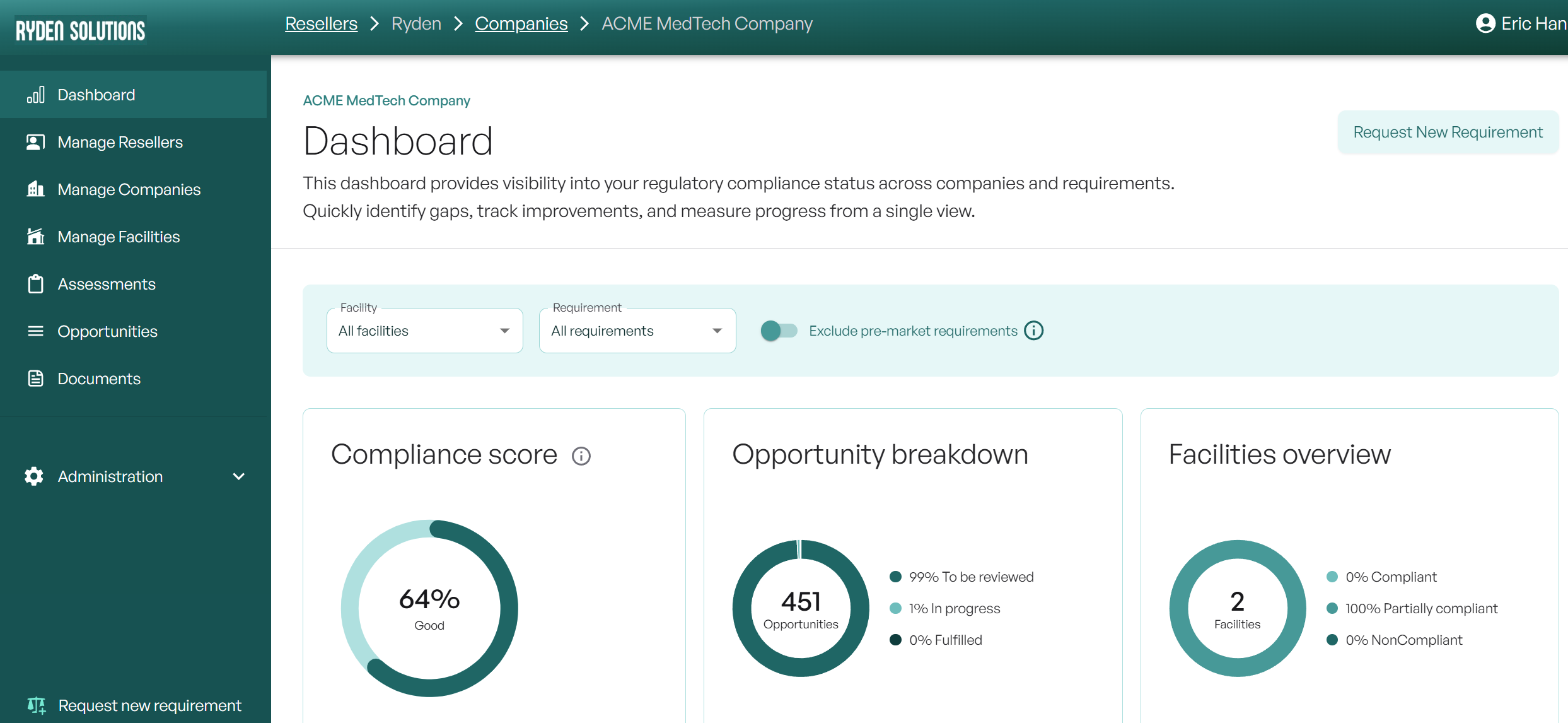Open Opportunities from the sidebar

click(x=107, y=331)
